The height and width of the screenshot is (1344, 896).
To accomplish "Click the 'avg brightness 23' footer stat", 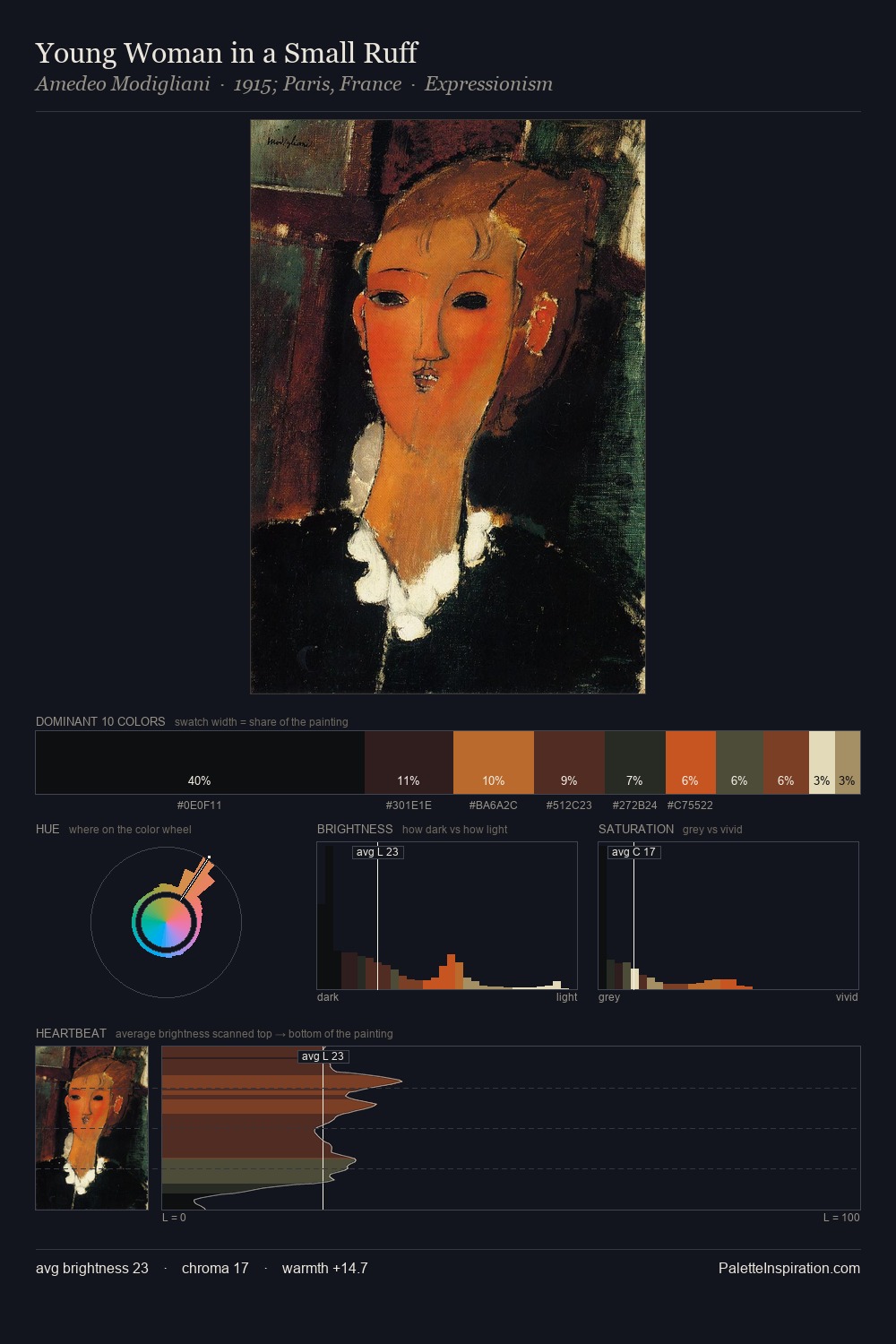I will [92, 1268].
